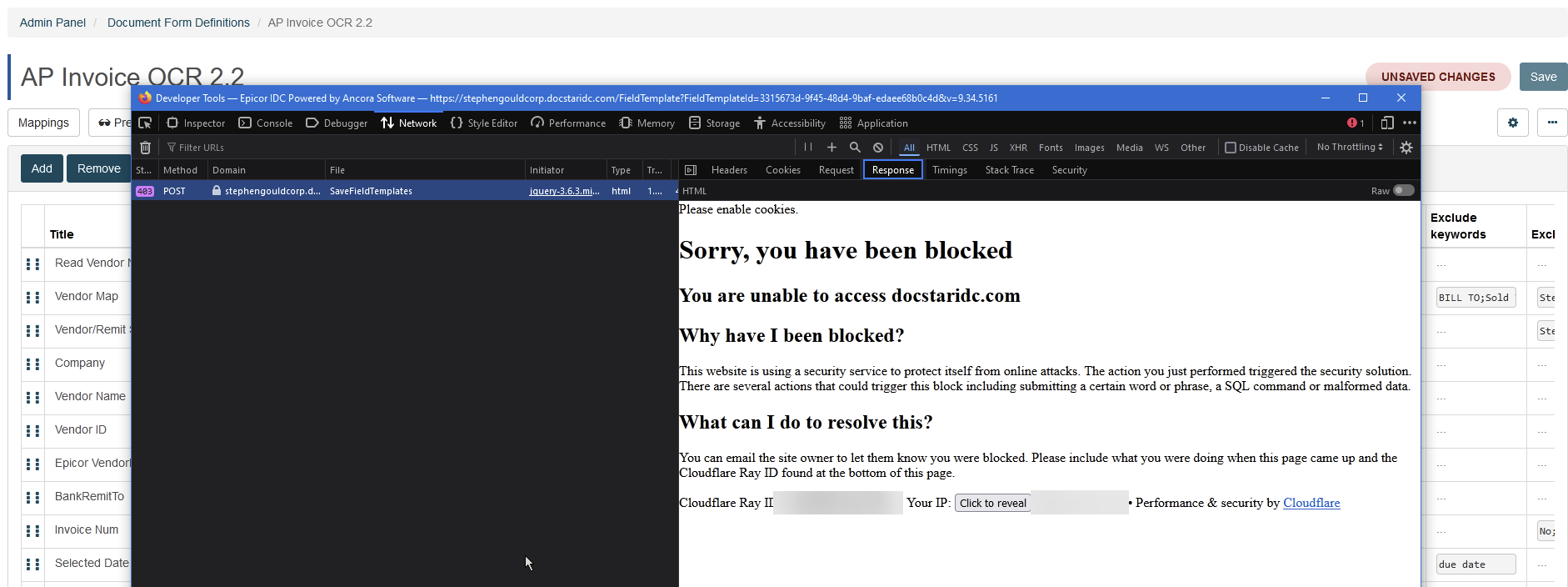Screen dimensions: 1568x587
Task: Select the Network panel tab
Action: pos(408,123)
